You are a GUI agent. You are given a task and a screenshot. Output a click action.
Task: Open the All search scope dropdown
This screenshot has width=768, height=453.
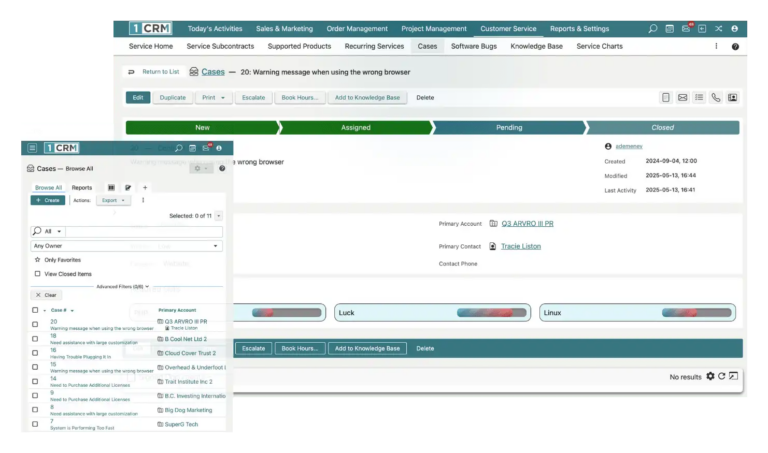[x=48, y=231]
